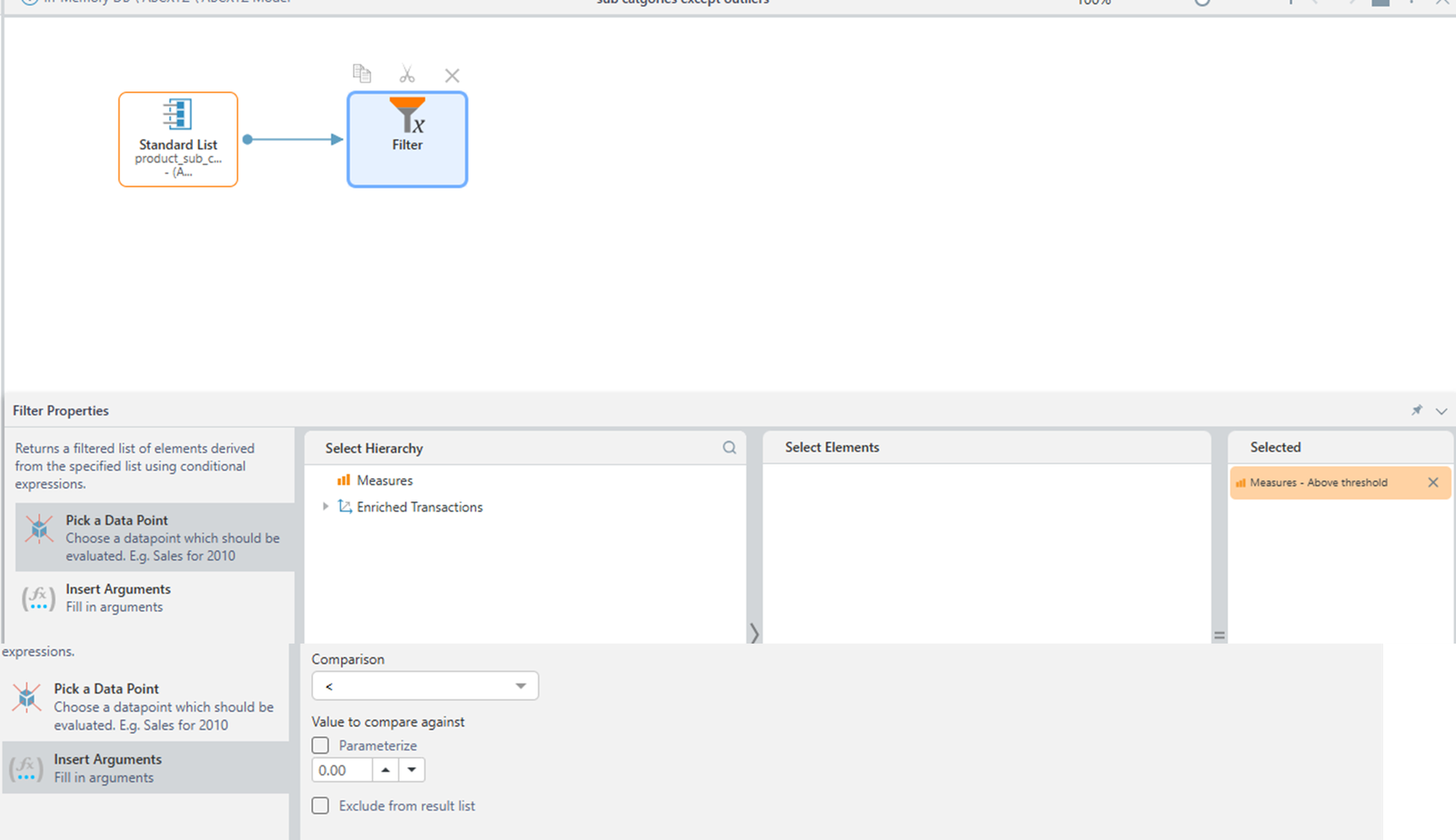
Task: Open upper Pick a Data Point step
Action: click(x=155, y=538)
